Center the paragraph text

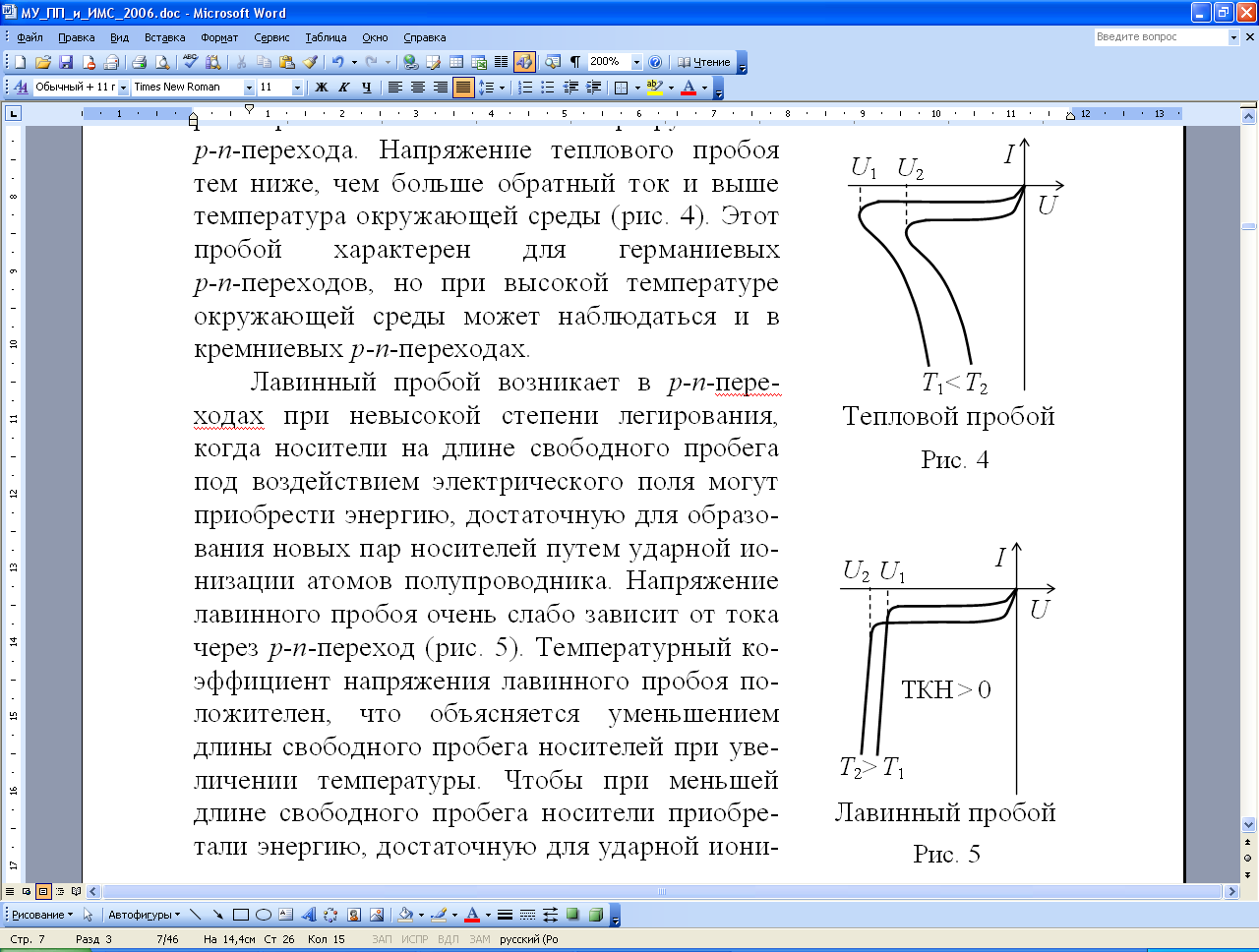(x=417, y=88)
